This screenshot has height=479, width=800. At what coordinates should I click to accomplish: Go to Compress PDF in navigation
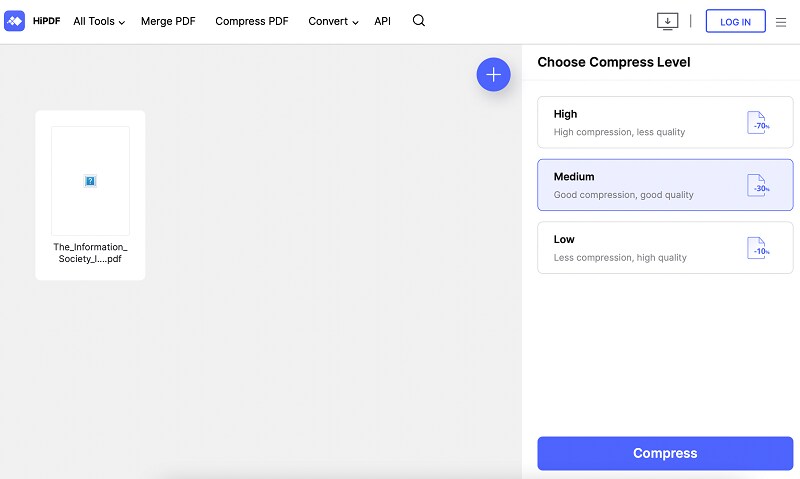(252, 21)
